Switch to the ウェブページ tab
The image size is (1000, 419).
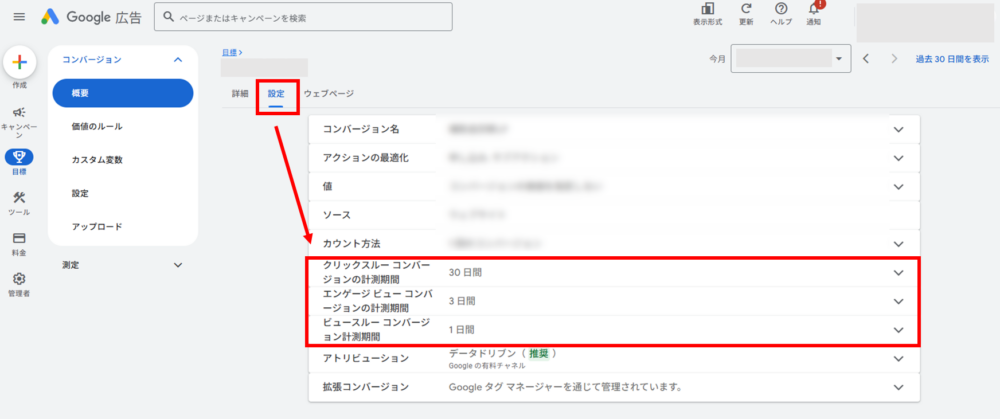tap(328, 94)
